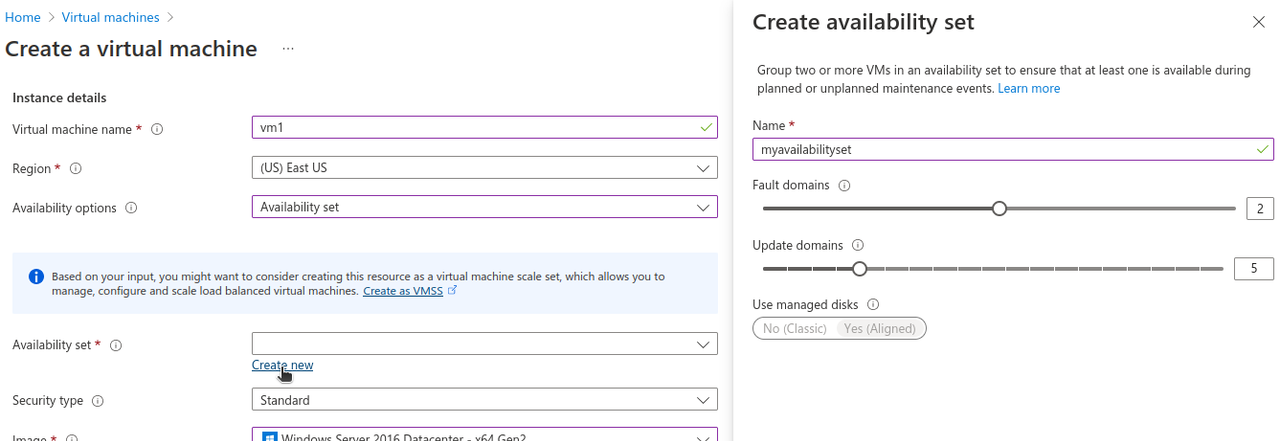Image resolution: width=1280 pixels, height=441 pixels.
Task: Click info icon beside Availability options
Action: [x=131, y=208]
